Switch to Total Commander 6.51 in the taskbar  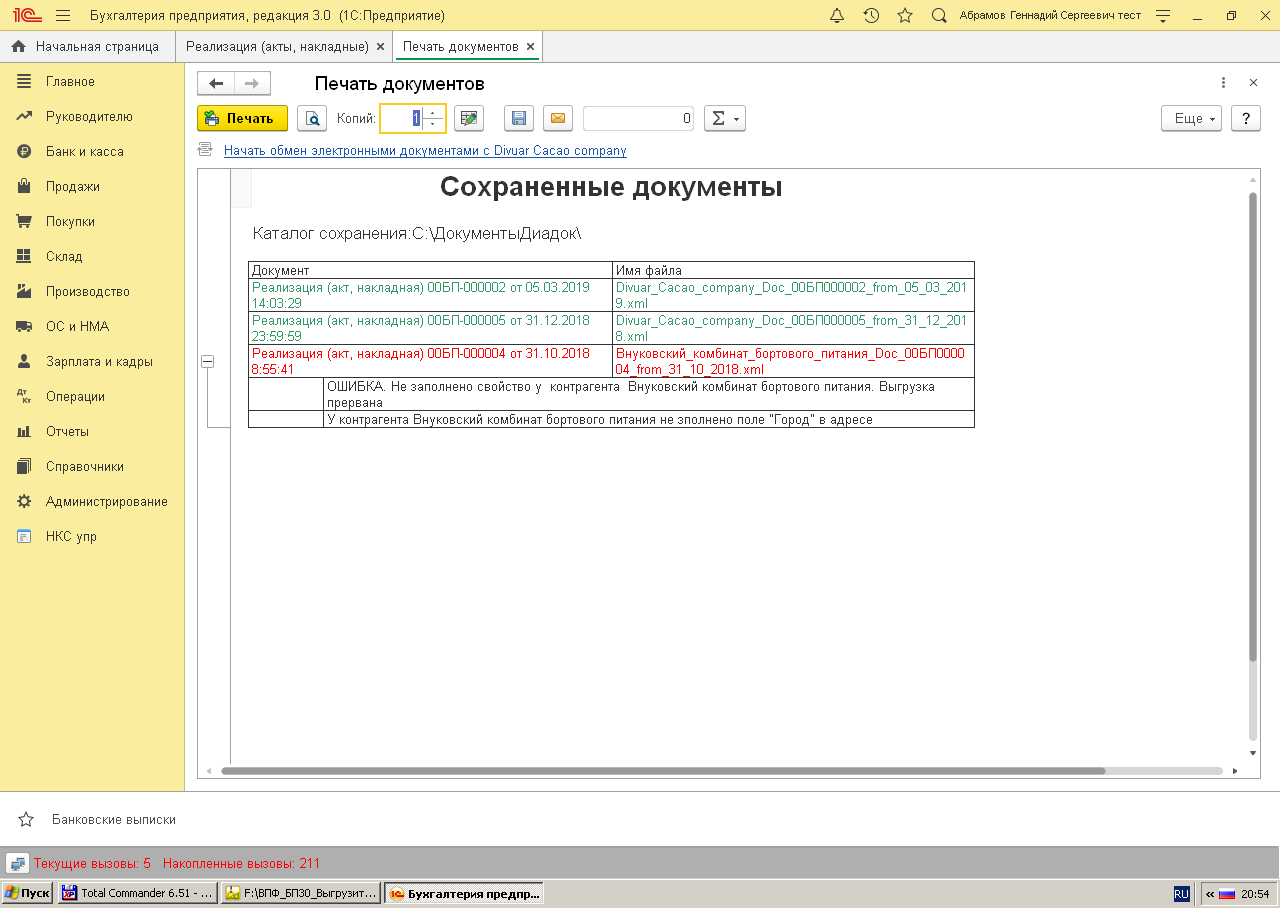(x=137, y=893)
